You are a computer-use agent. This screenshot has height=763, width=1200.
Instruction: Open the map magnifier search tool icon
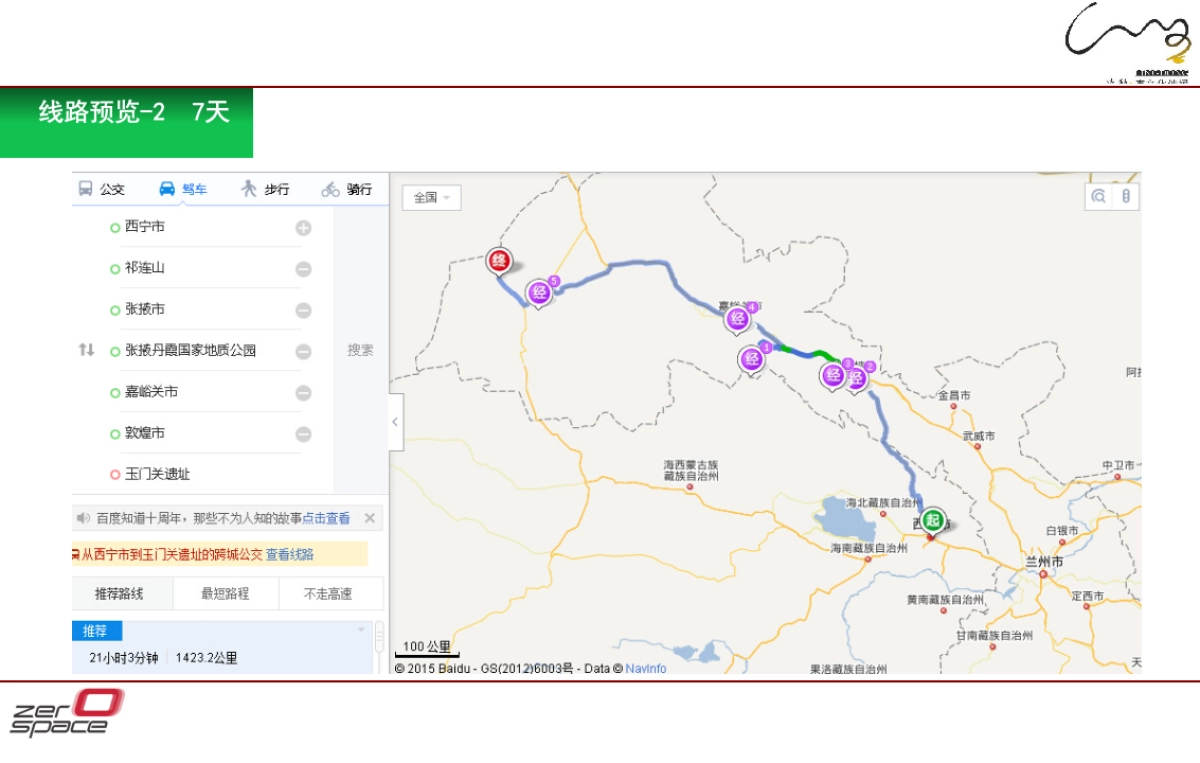coord(1100,196)
